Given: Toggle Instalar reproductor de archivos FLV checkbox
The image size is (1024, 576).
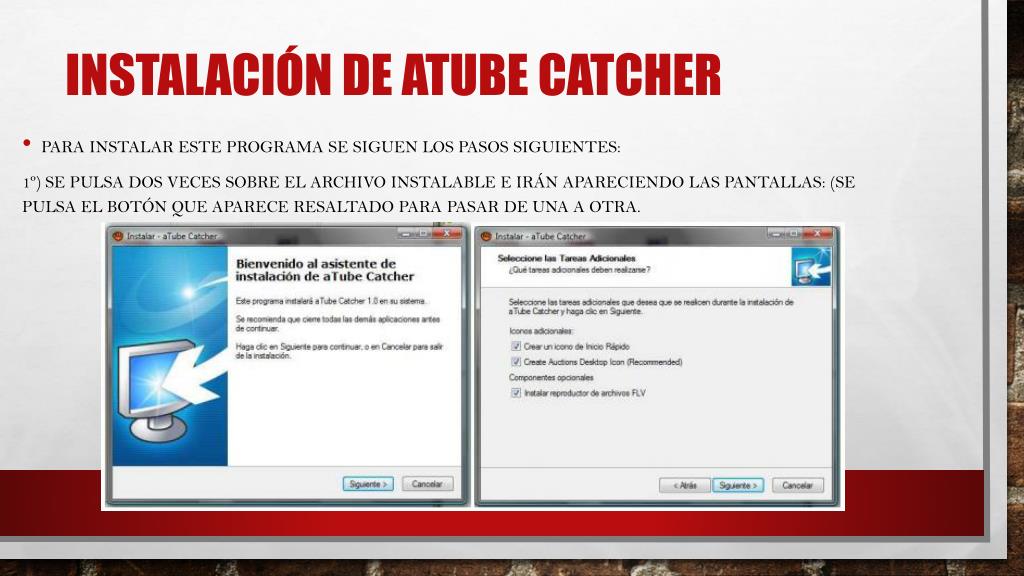Looking at the screenshot, I should pos(516,393).
